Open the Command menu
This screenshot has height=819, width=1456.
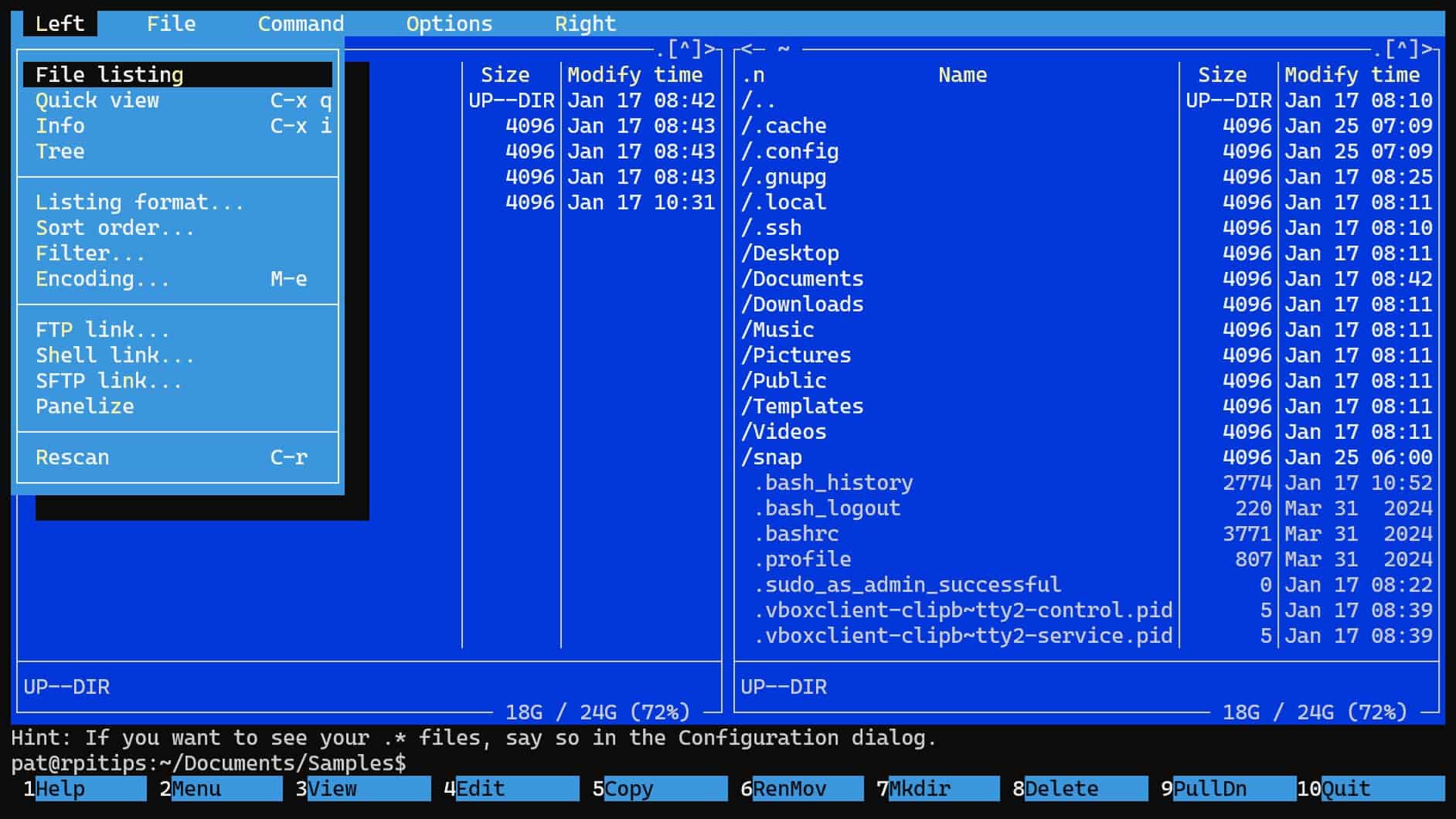[x=301, y=24]
